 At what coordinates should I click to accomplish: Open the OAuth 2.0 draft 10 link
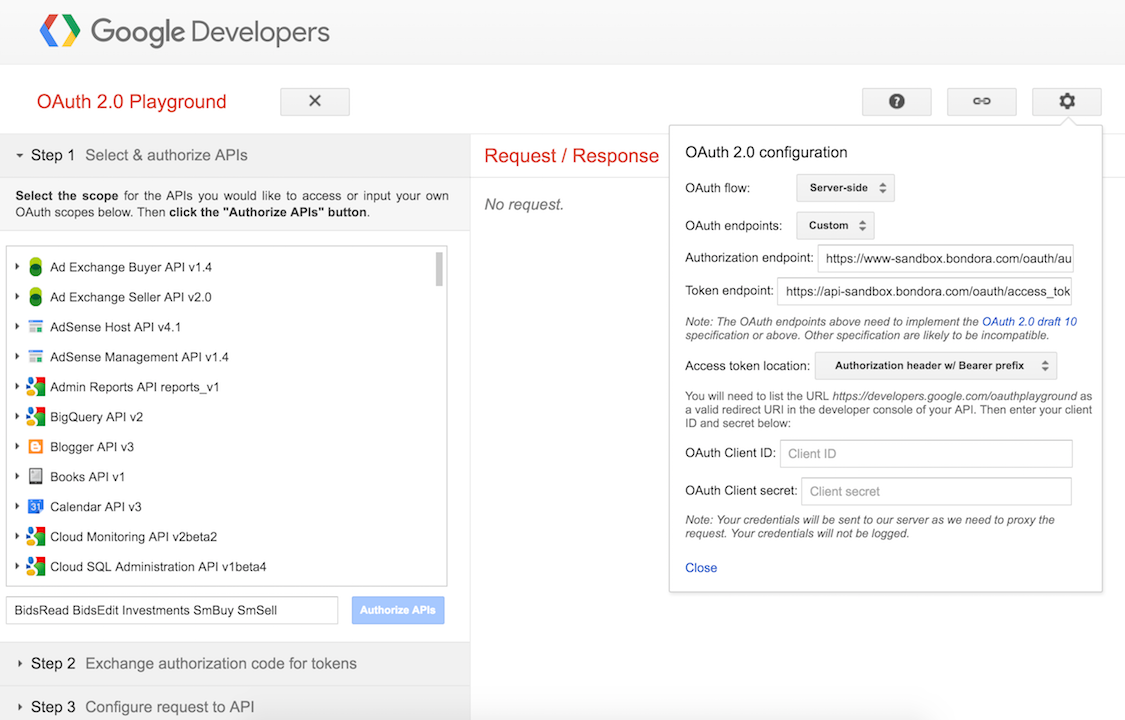tap(1030, 321)
